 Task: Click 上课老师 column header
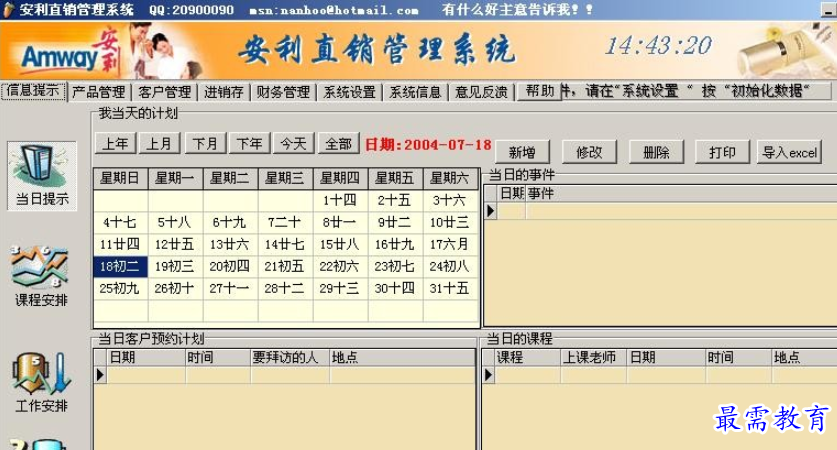(594, 358)
